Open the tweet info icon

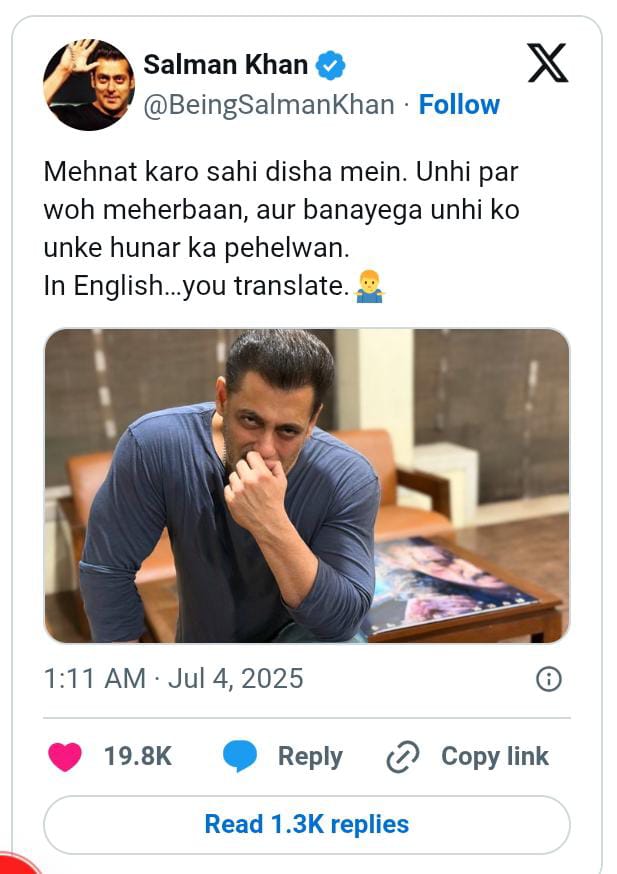pyautogui.click(x=548, y=680)
